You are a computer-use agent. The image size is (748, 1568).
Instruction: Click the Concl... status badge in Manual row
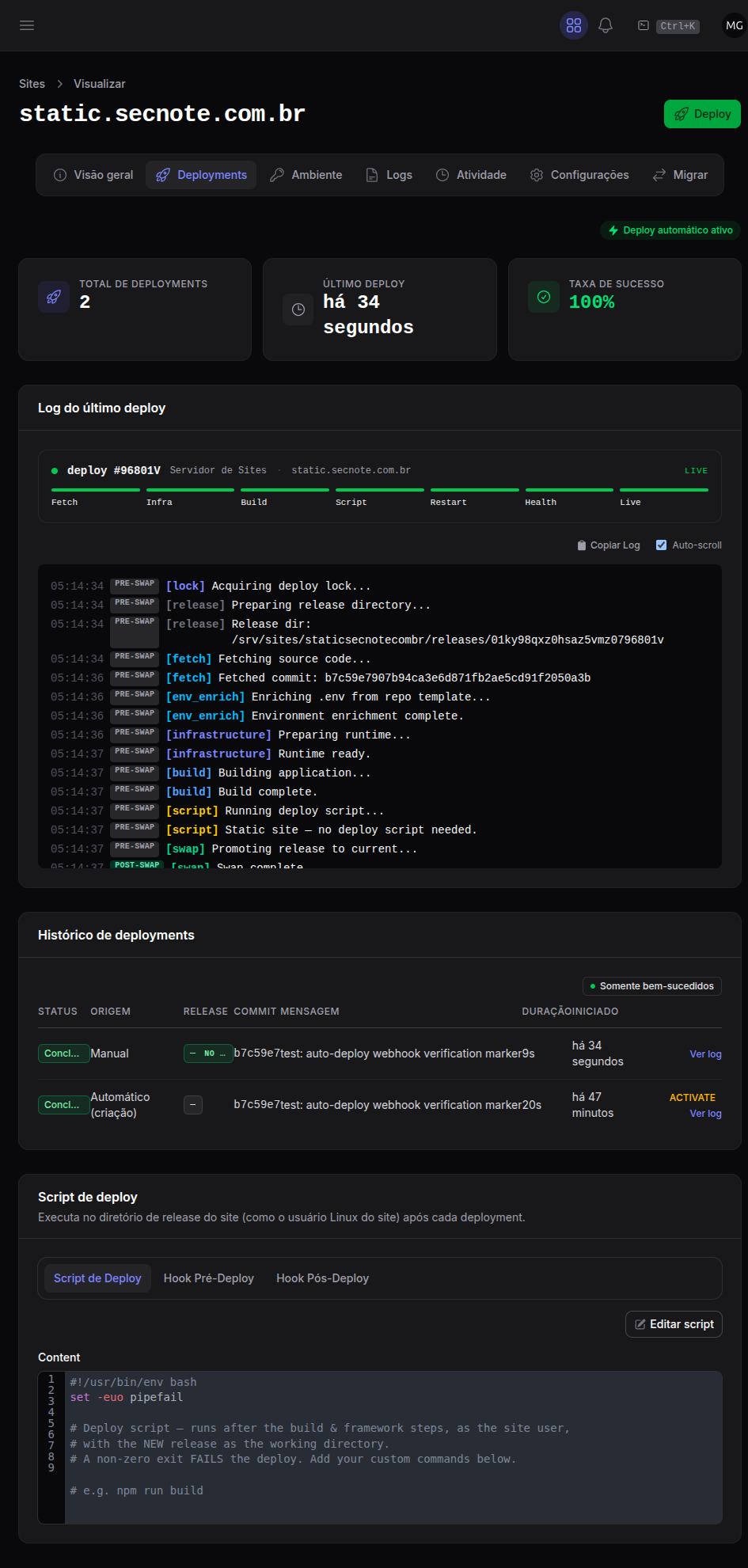coord(63,1054)
